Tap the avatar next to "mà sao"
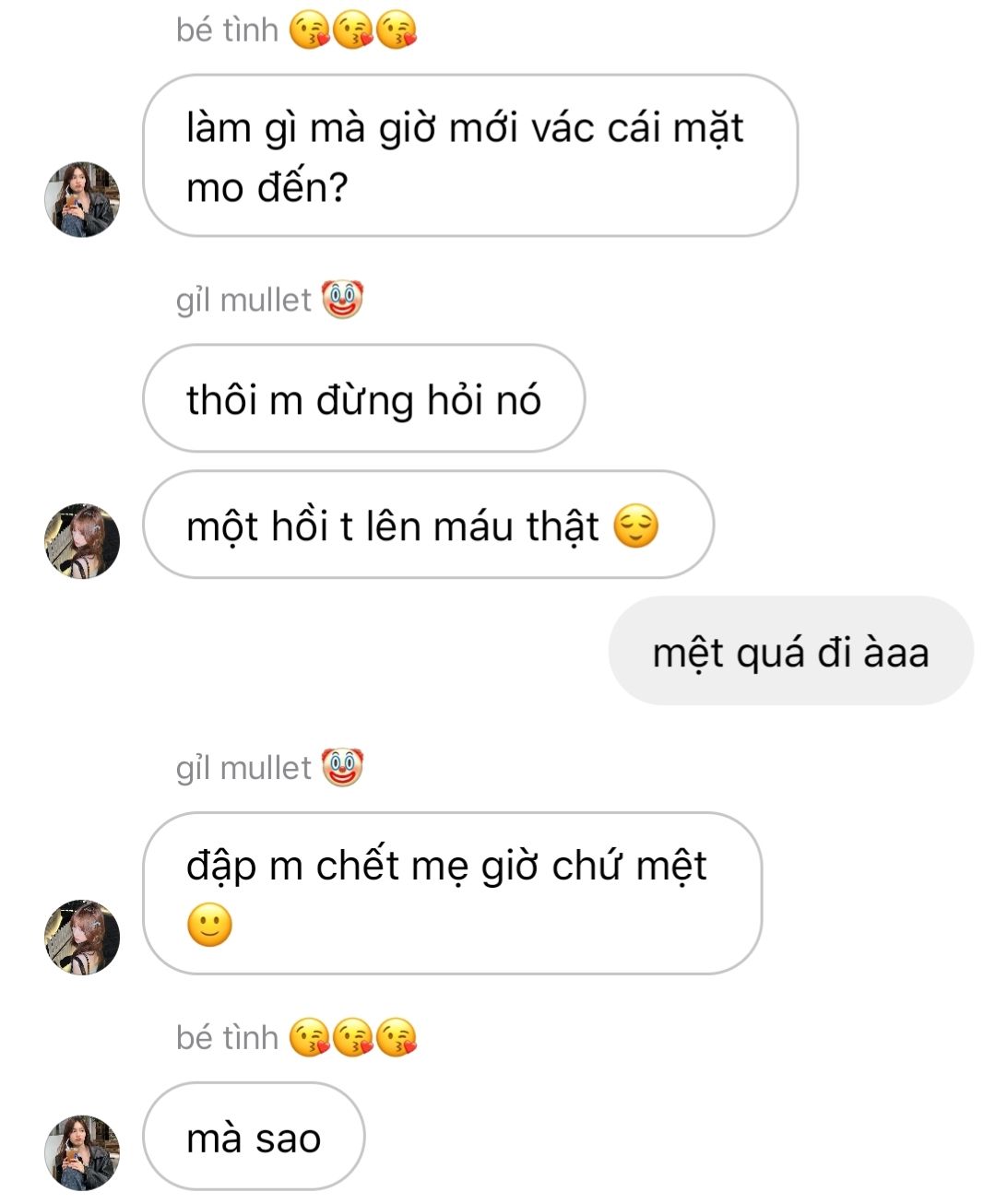This screenshot has height=1204, width=996. click(82, 1152)
